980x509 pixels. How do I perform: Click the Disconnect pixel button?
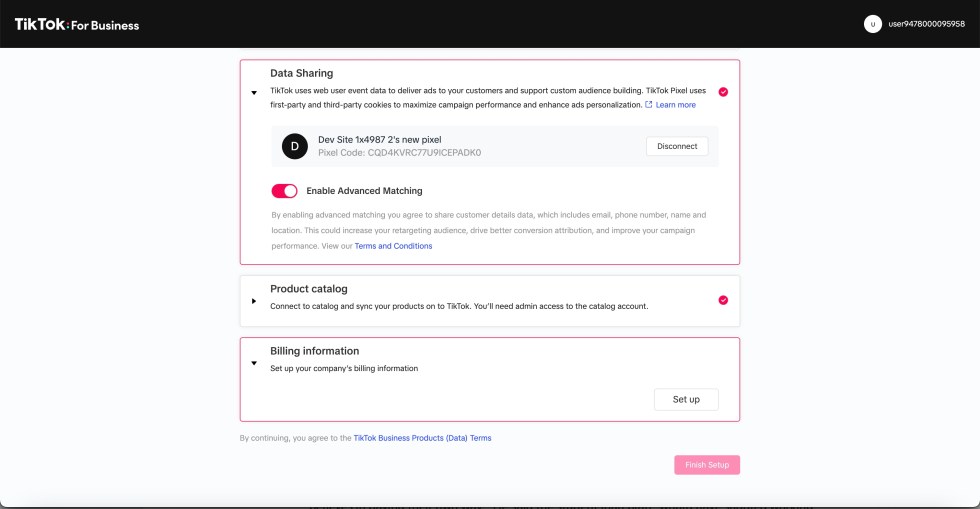pos(677,146)
